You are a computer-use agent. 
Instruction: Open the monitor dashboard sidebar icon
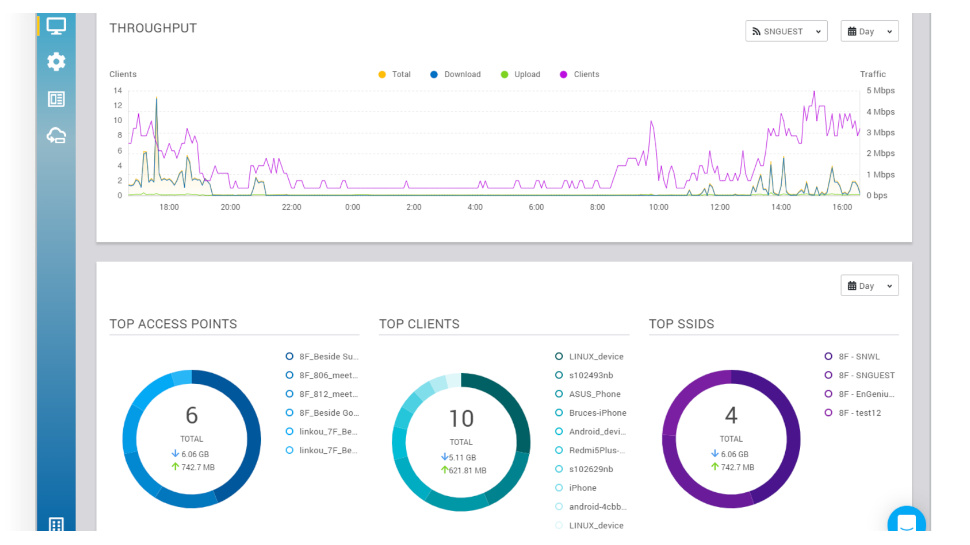(x=56, y=26)
